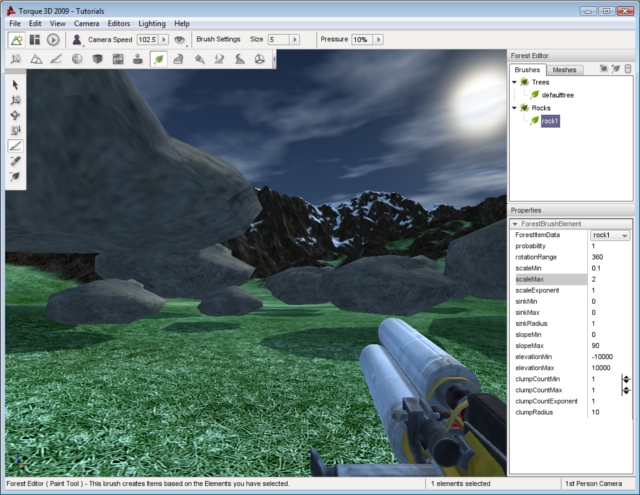Screen dimensions: 640x495
Task: Open the World Editor toolbar icon
Action: [15, 40]
